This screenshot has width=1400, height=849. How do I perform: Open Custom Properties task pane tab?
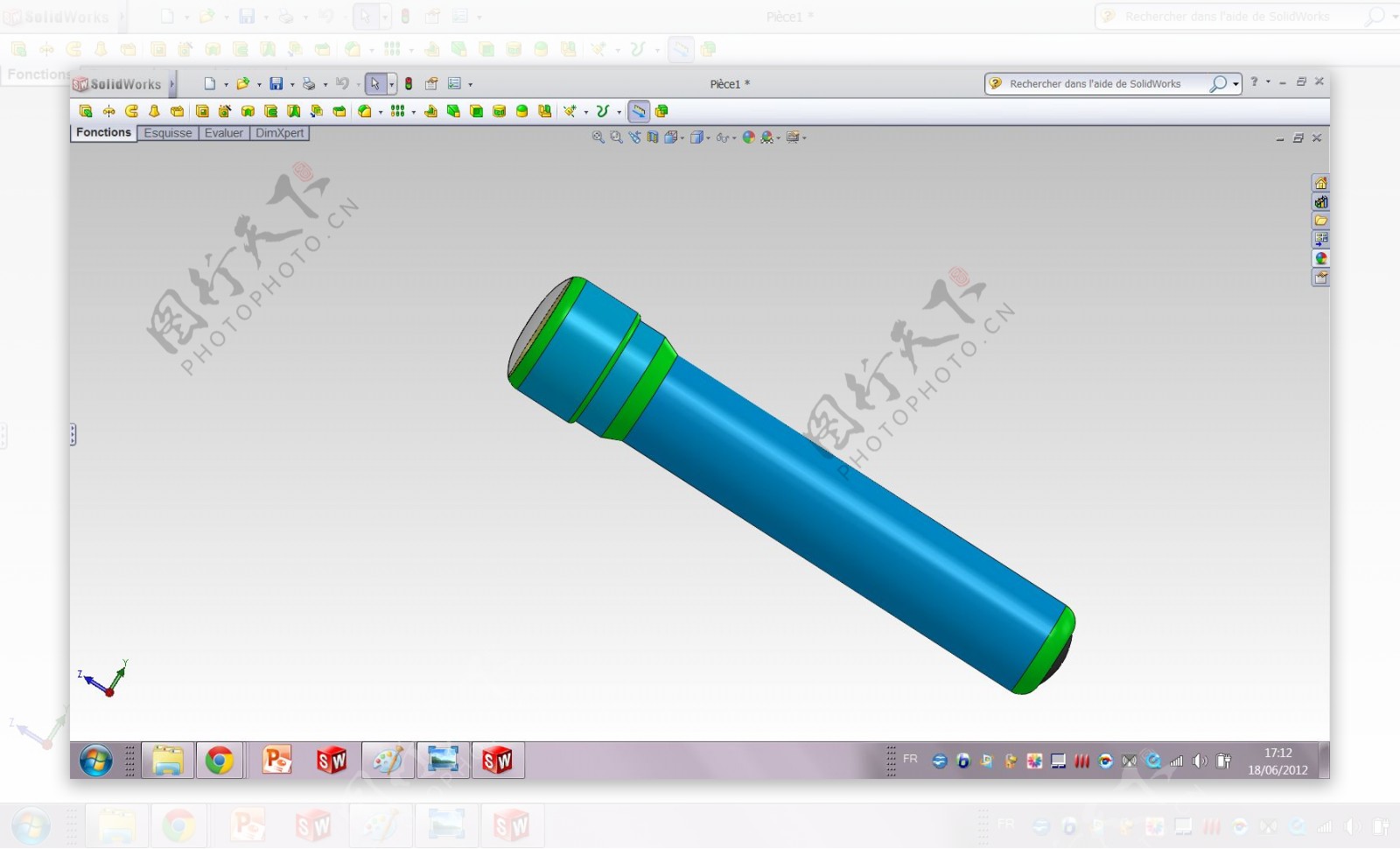tap(1320, 277)
